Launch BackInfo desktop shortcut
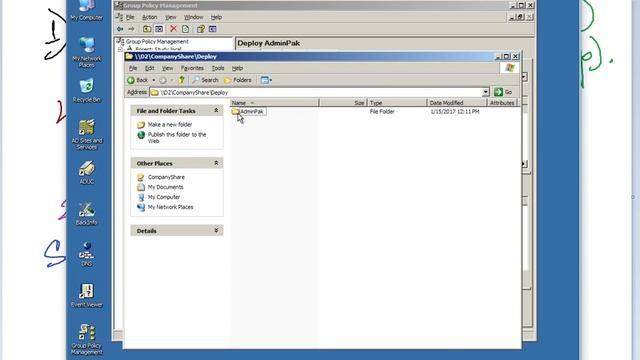Screen dimensions: 640x360 tap(87, 213)
